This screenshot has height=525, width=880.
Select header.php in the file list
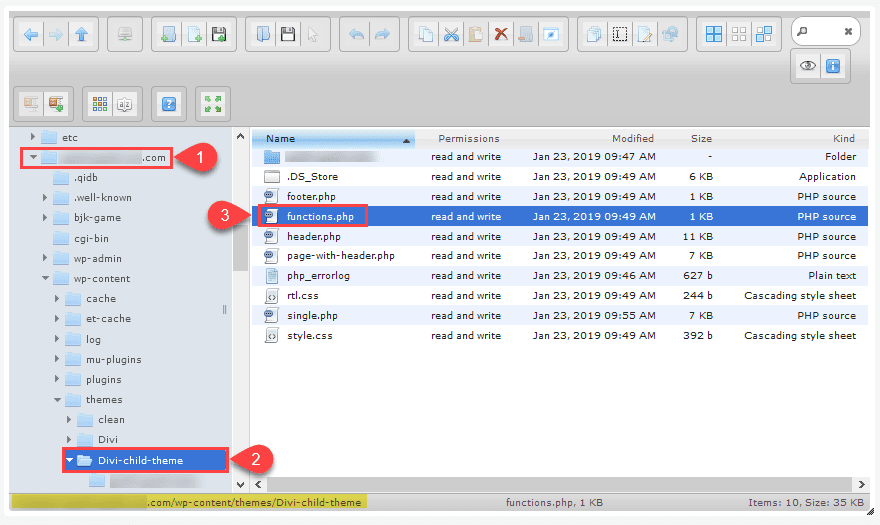pyautogui.click(x=313, y=237)
